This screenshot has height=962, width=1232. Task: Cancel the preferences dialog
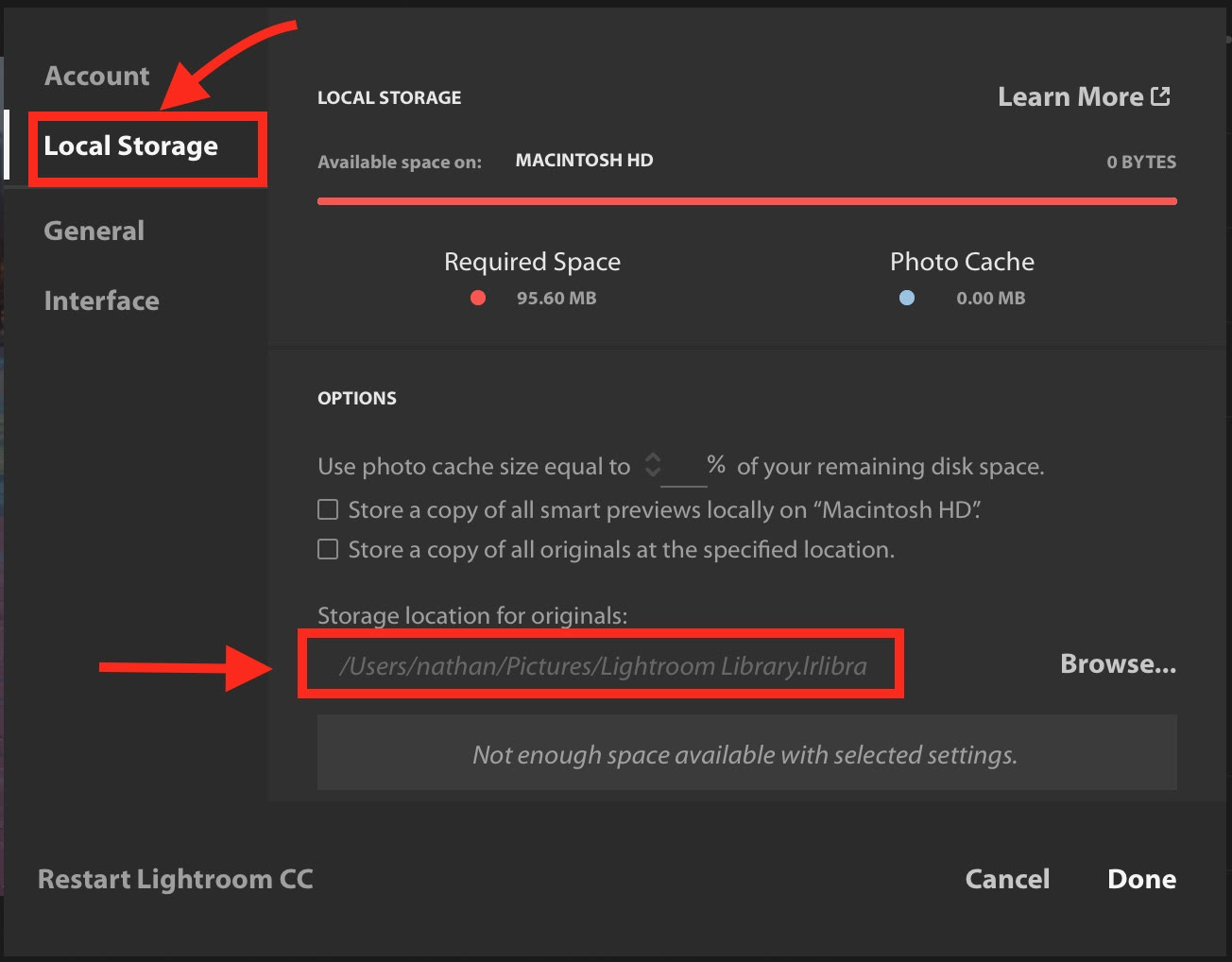[1007, 879]
